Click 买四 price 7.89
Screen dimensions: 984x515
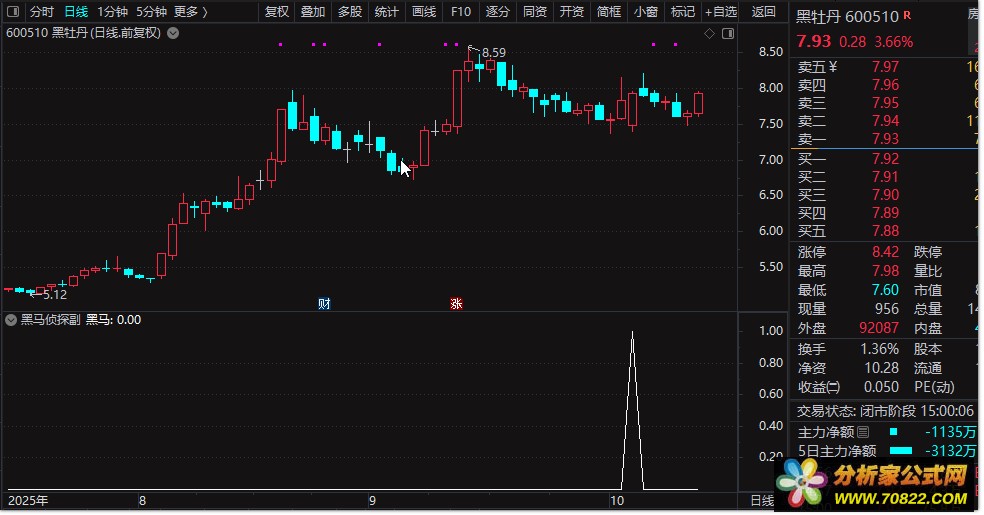[885, 213]
